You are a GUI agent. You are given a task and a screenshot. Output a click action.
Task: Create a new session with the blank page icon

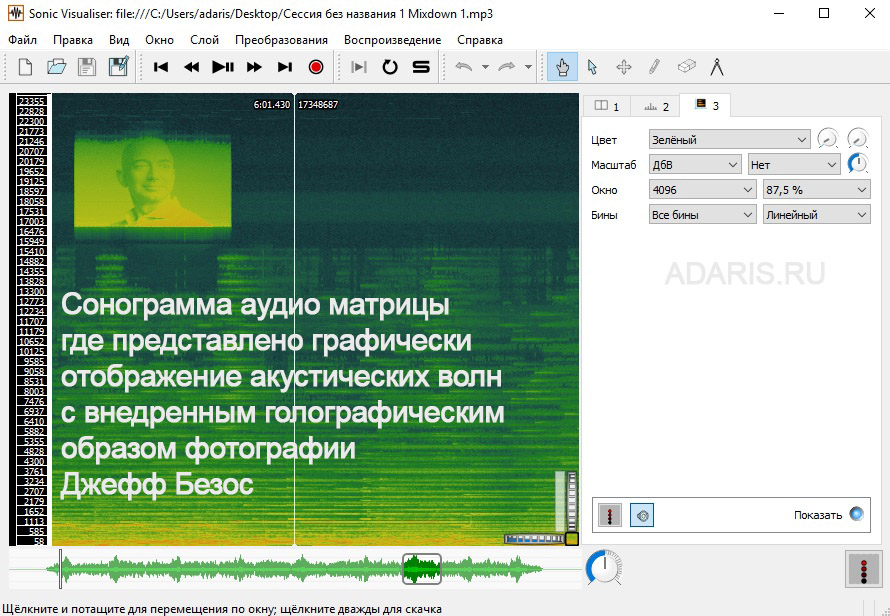click(x=25, y=67)
